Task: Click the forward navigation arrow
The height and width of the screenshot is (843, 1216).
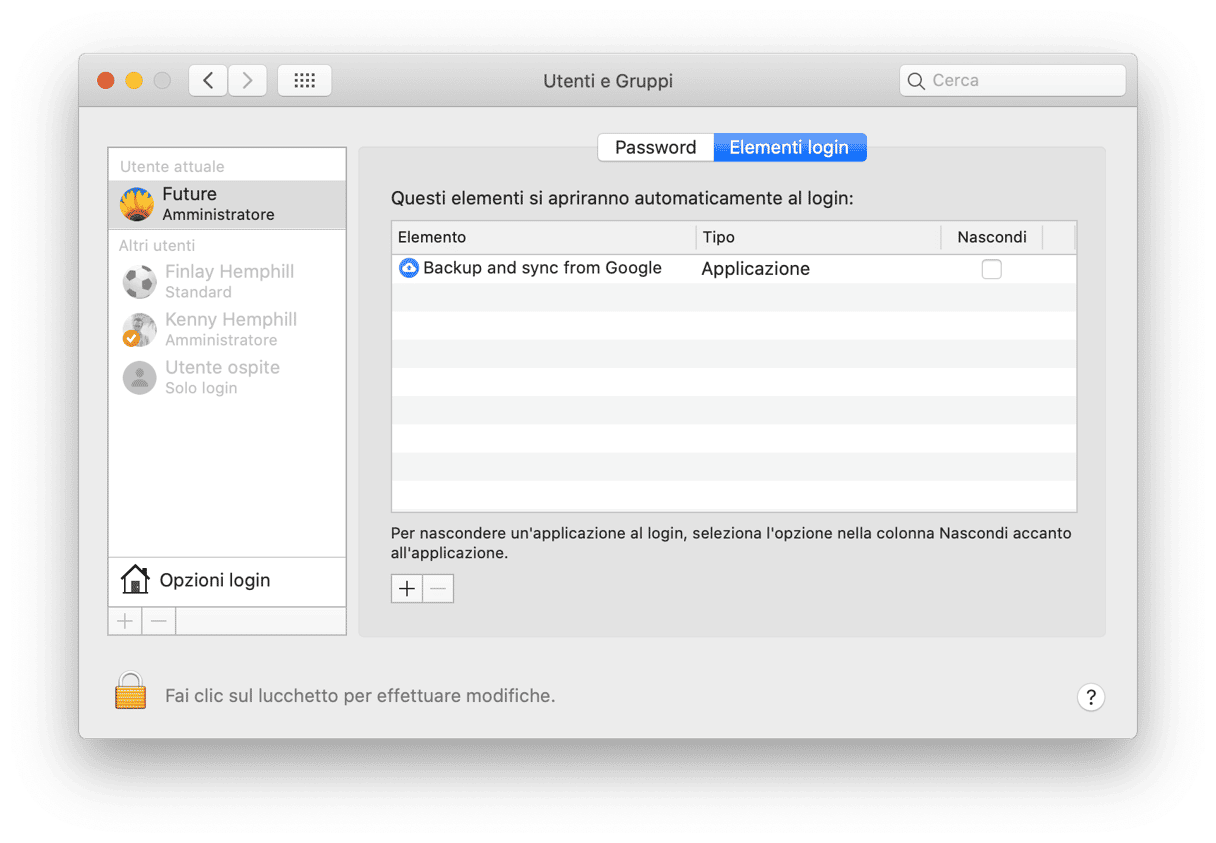Action: [x=247, y=81]
